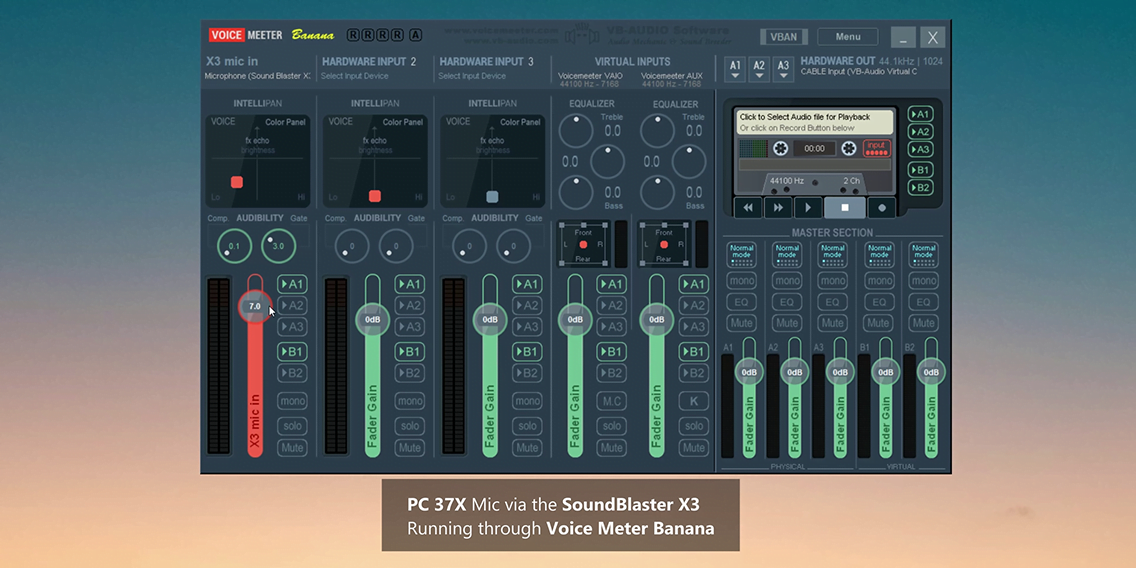
Task: Click Voicemeeter VAIO 0dB fader knob
Action: [x=575, y=320]
